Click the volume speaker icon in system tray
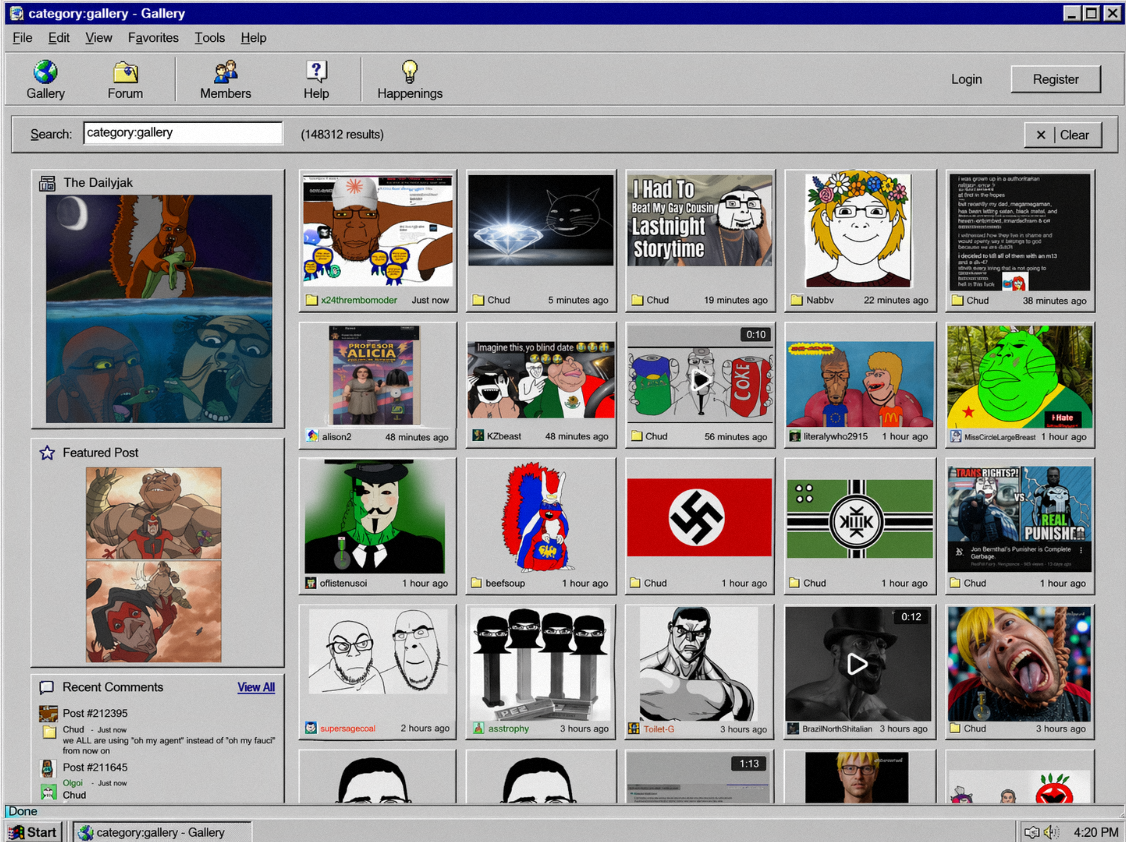The width and height of the screenshot is (1126, 842). pyautogui.click(x=1051, y=832)
